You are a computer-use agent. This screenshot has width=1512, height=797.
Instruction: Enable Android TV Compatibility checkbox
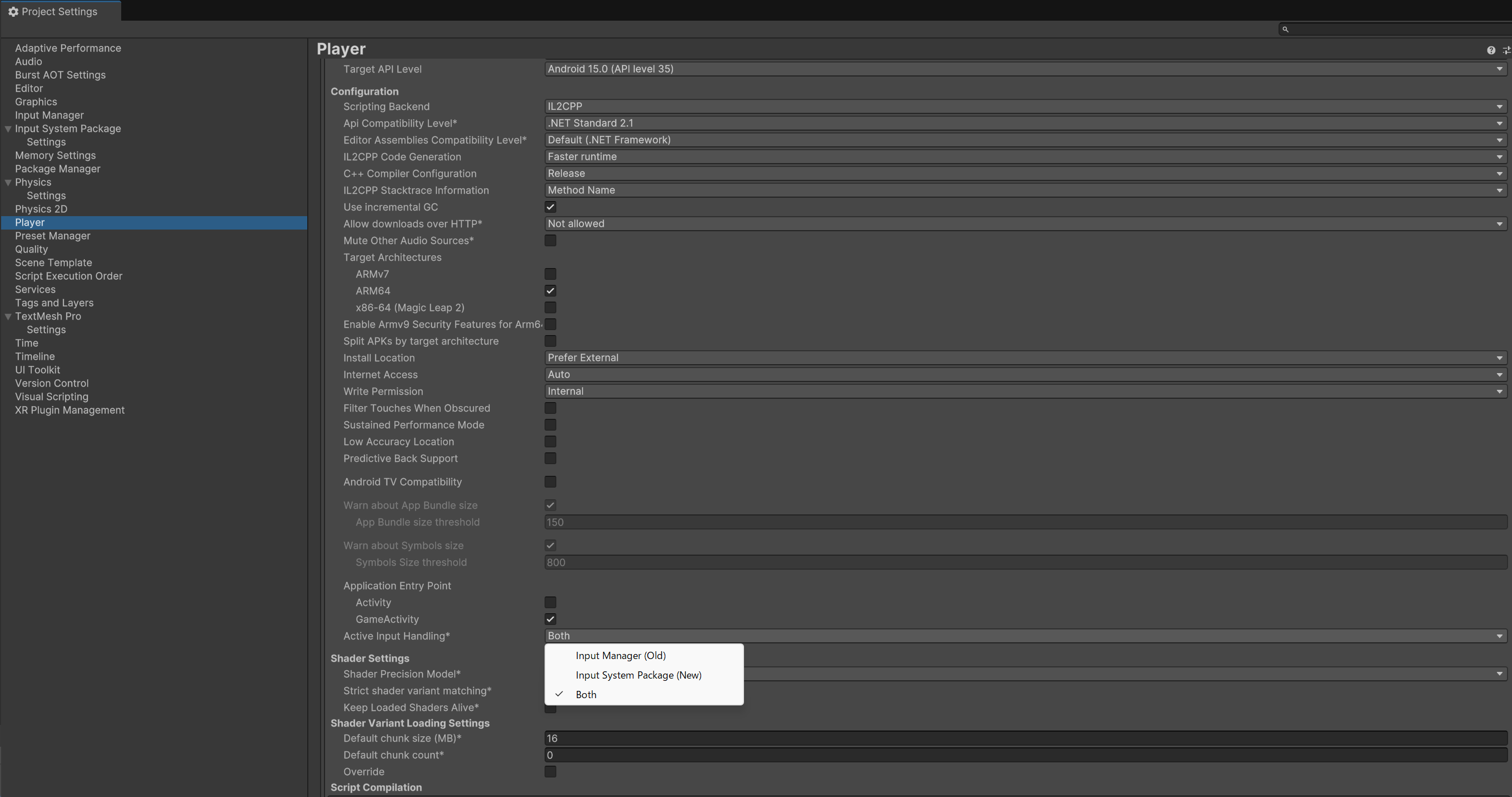(550, 482)
